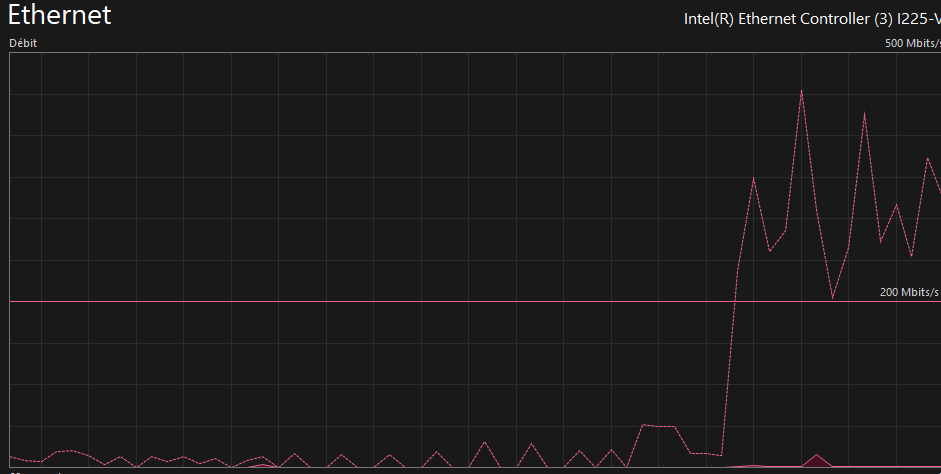Click the top border of the throughput graph
The image size is (941, 474).
[x=400, y=52]
